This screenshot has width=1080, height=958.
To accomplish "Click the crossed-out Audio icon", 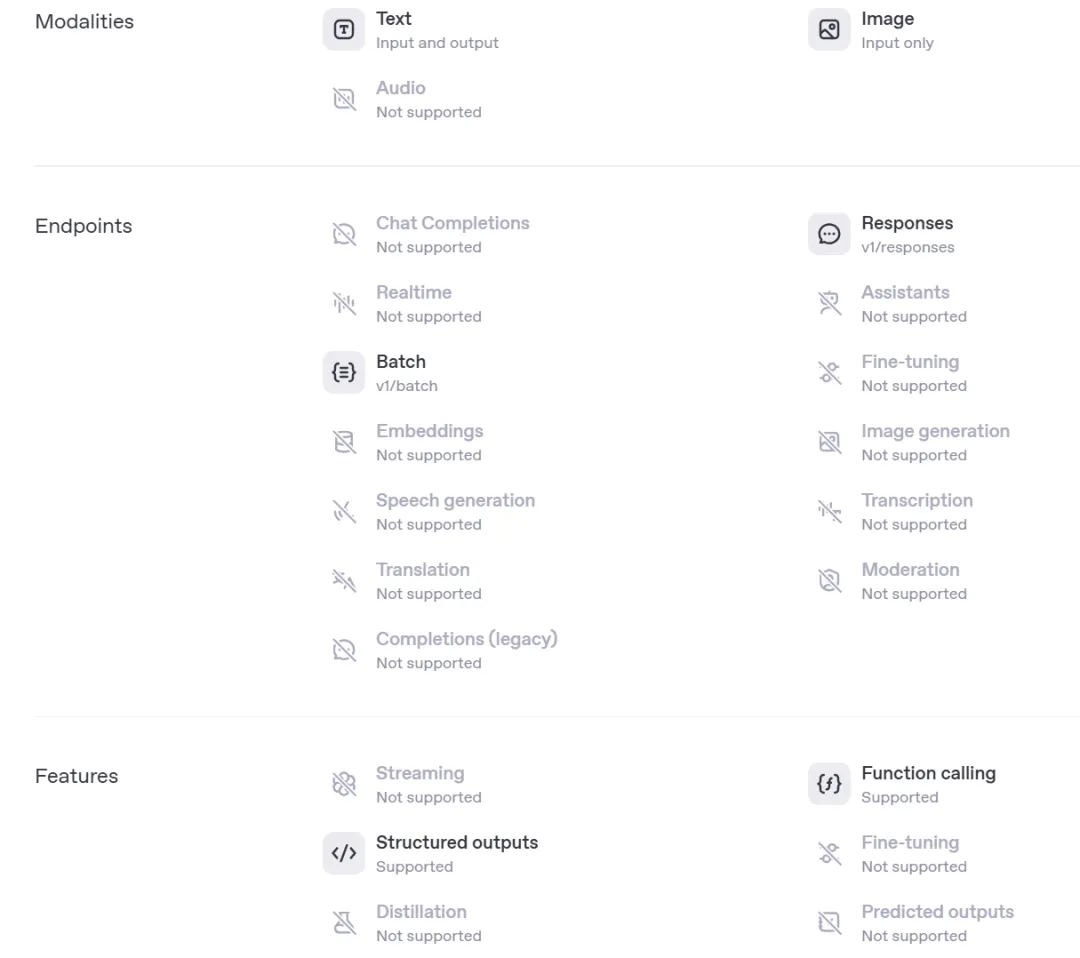I will coord(344,99).
